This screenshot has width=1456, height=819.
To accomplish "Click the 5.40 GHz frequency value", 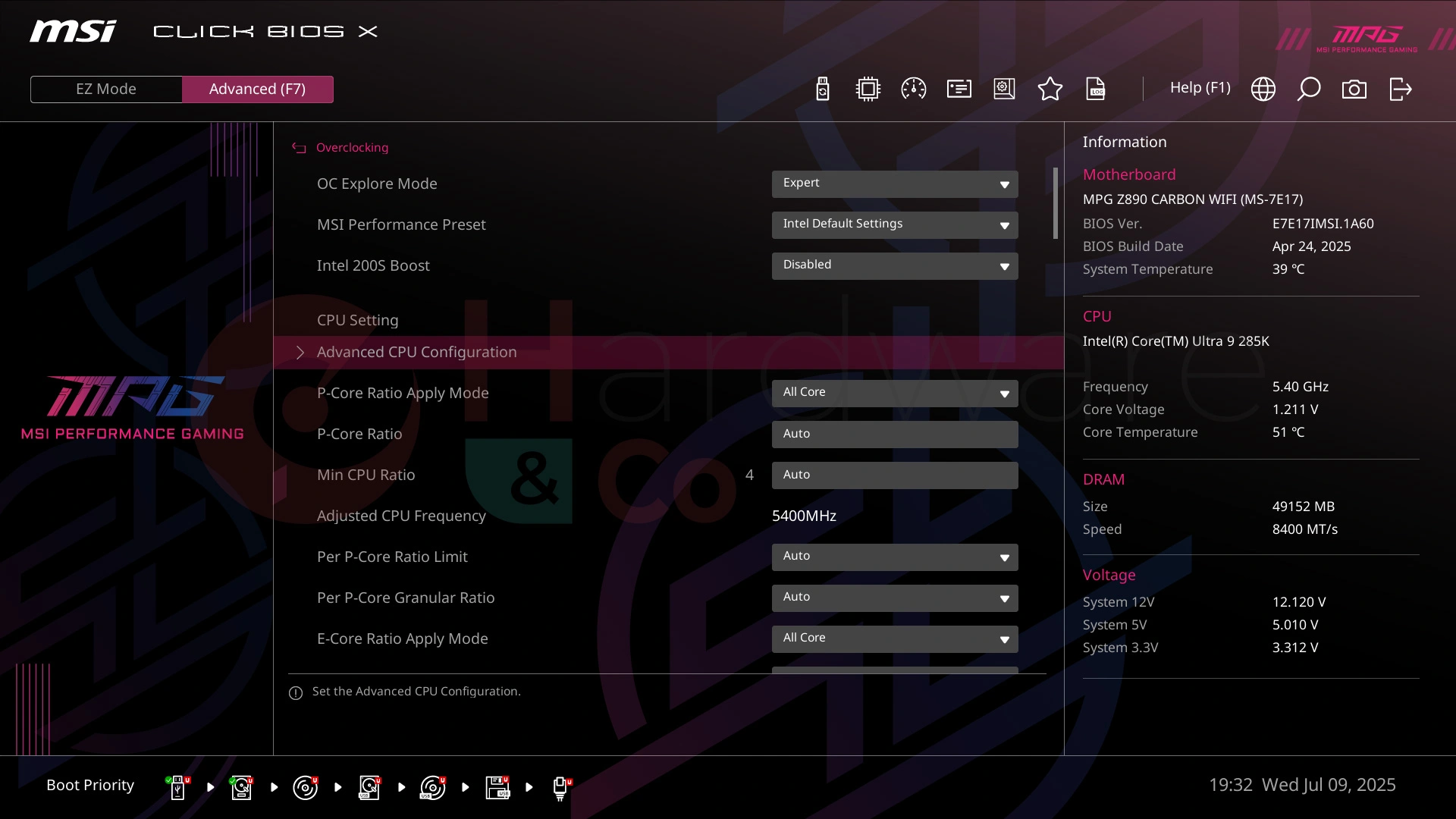I will tap(1300, 387).
